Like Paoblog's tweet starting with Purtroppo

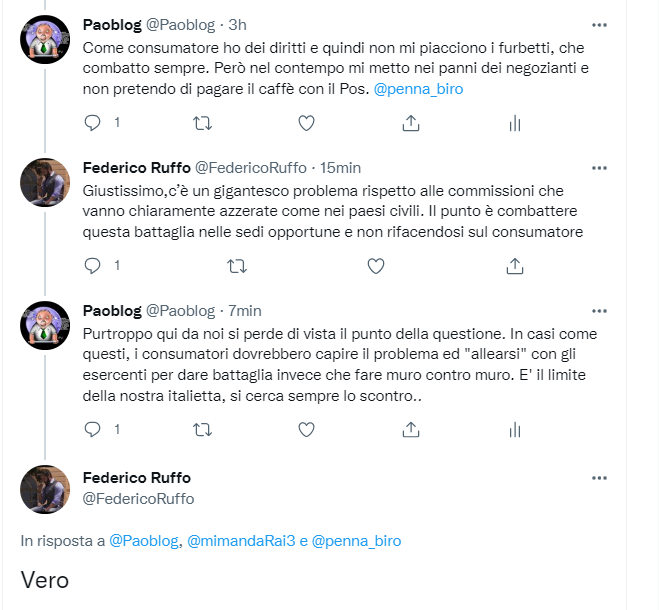point(307,429)
